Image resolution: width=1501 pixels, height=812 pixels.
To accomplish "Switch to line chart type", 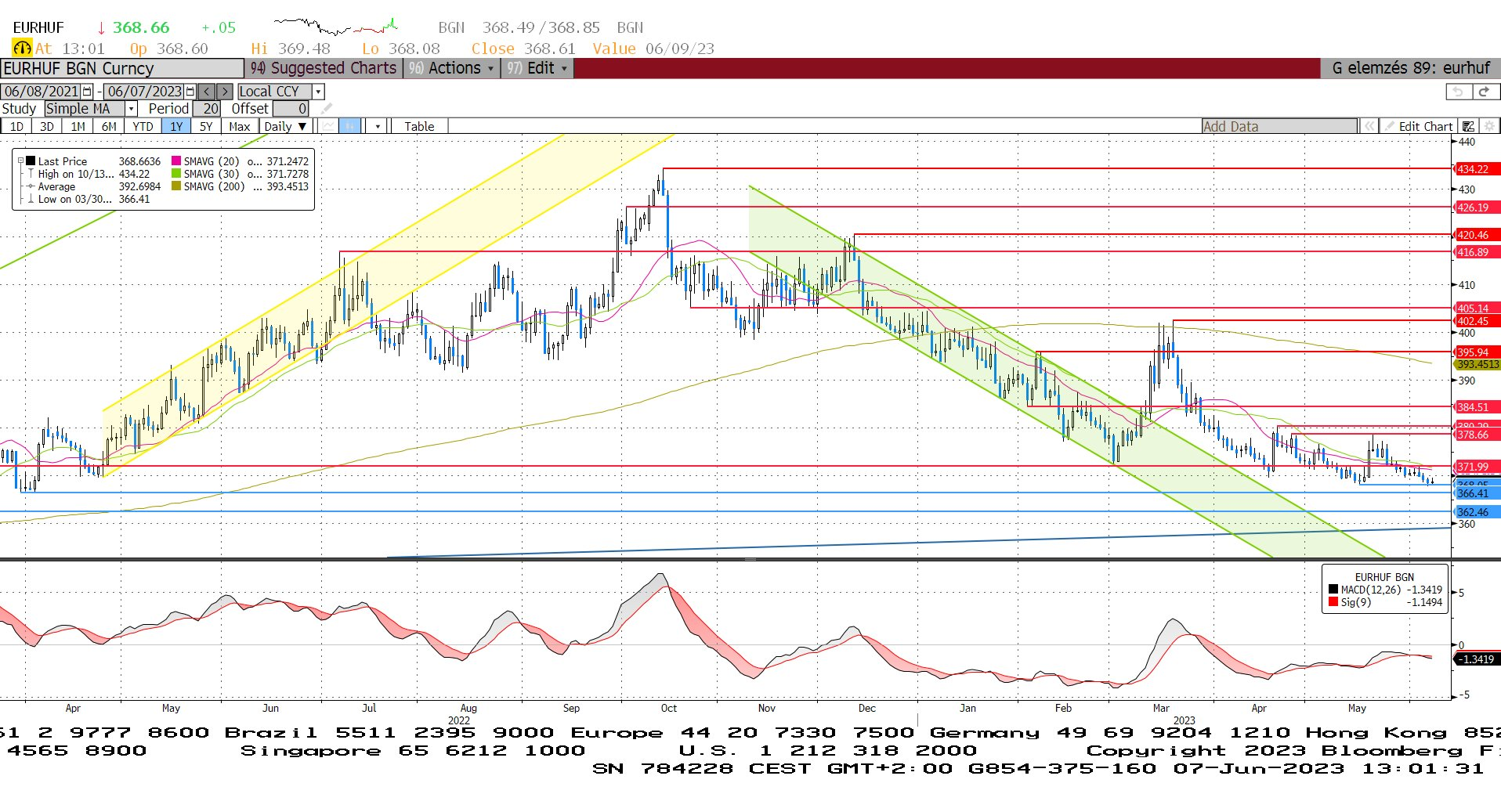I will coord(329,126).
